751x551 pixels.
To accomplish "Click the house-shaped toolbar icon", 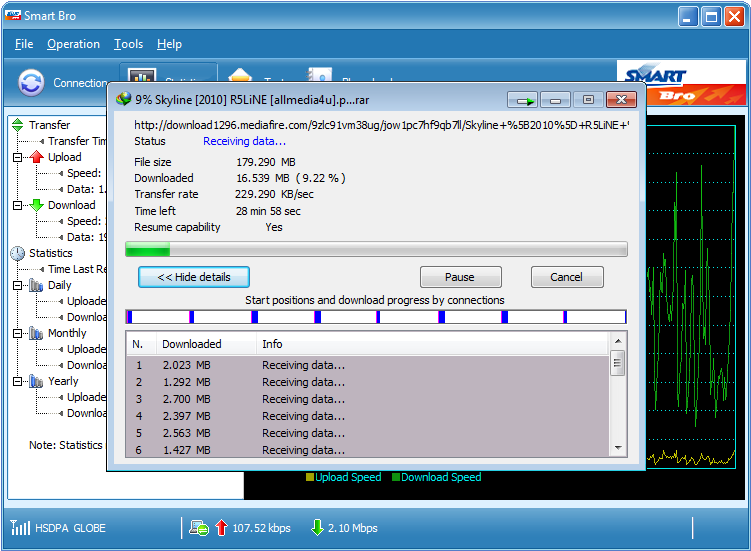I will (240, 75).
